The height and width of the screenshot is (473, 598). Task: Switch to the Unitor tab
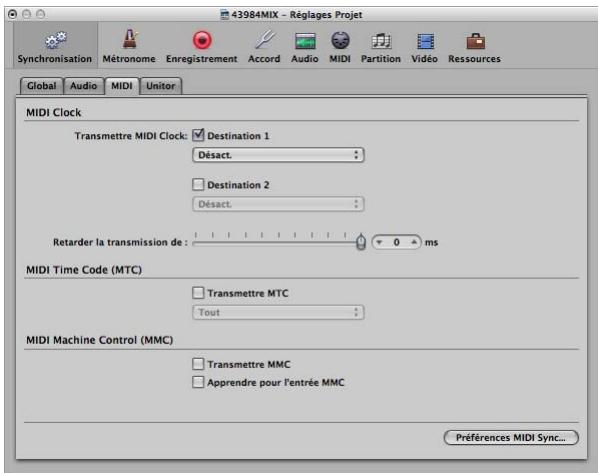pyautogui.click(x=161, y=85)
